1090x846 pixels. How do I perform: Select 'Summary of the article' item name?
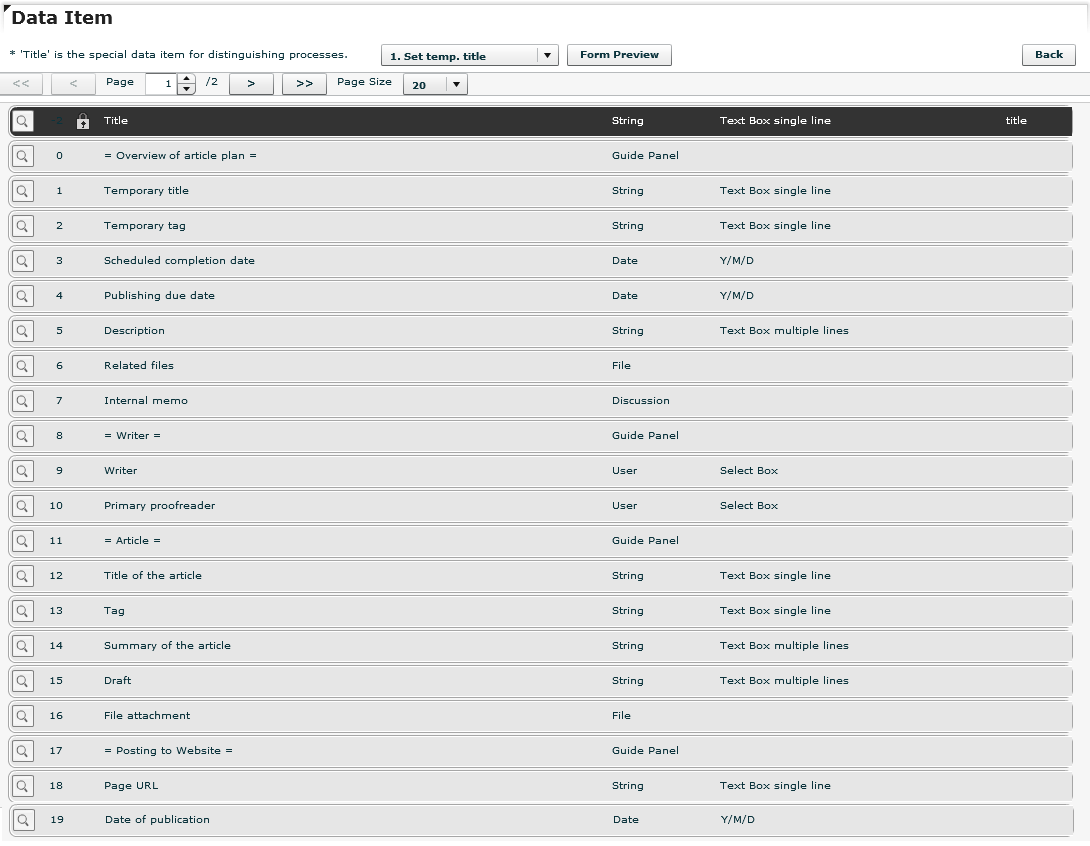[167, 646]
